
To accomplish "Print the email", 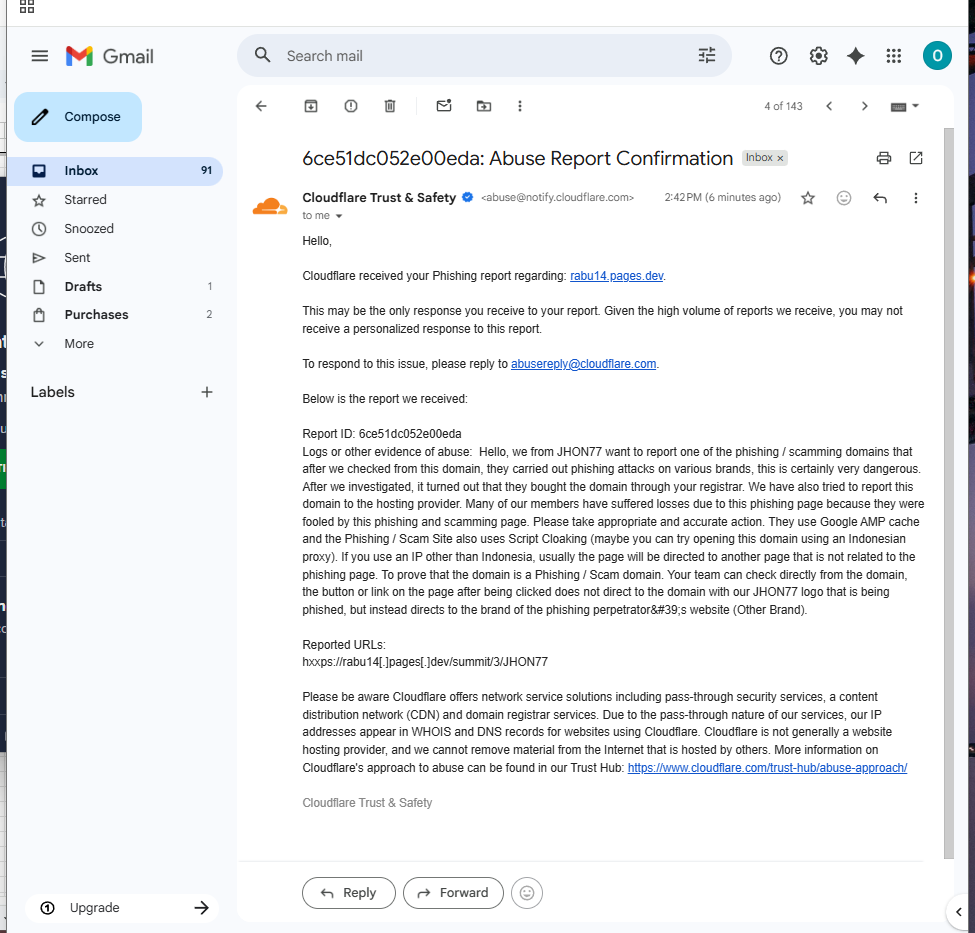I will (x=884, y=158).
